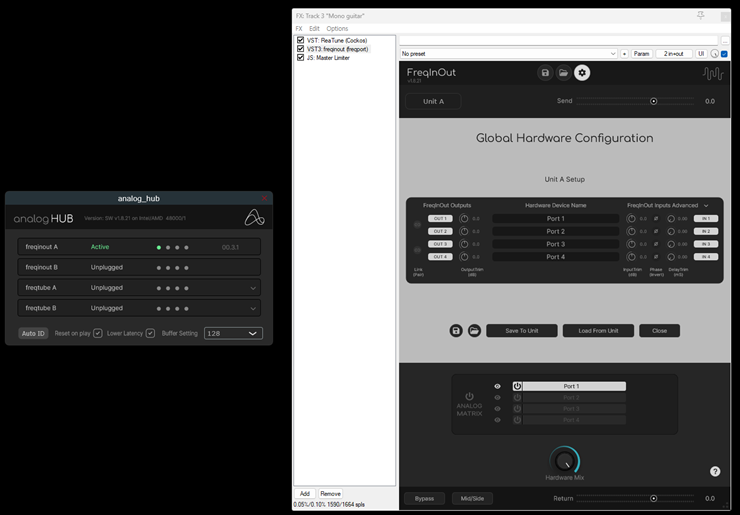Uncheck the freqinout VST3 enable checkbox
This screenshot has height=515, width=740.
tap(300, 49)
